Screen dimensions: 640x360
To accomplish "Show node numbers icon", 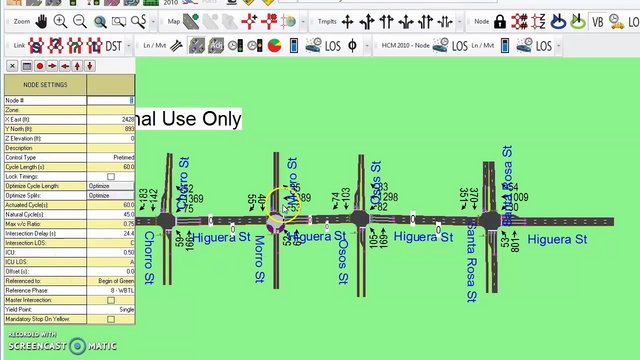I will 519,21.
